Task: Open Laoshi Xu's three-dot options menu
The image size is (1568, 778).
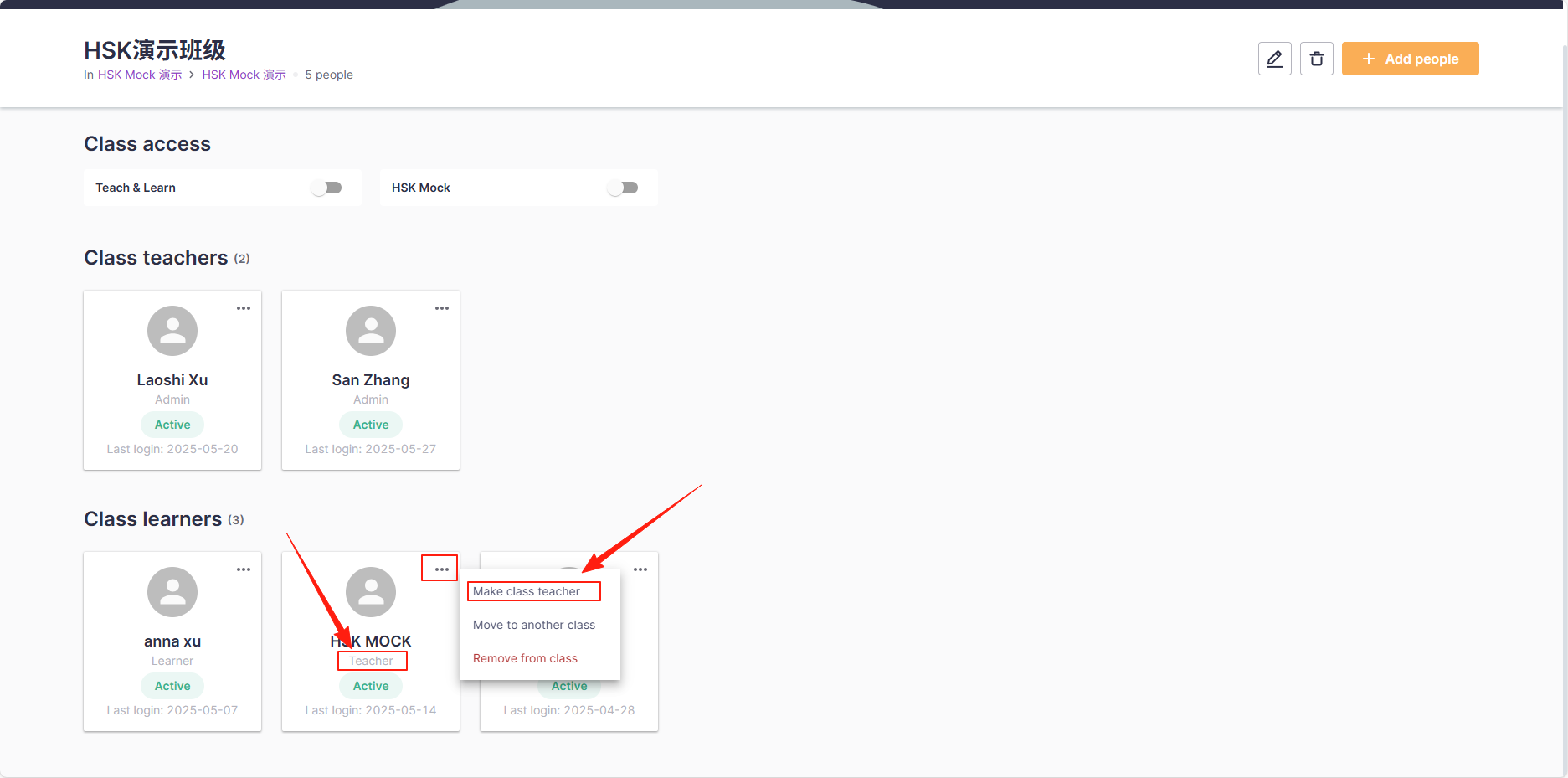Action: click(244, 308)
